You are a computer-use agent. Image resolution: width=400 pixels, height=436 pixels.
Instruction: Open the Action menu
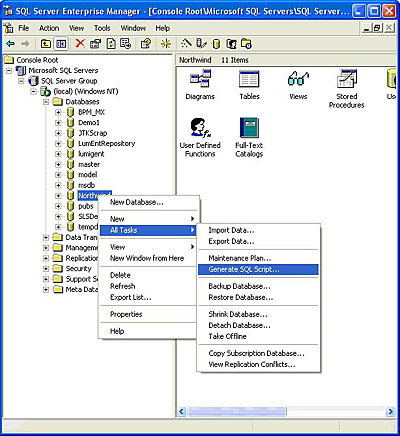[49, 28]
